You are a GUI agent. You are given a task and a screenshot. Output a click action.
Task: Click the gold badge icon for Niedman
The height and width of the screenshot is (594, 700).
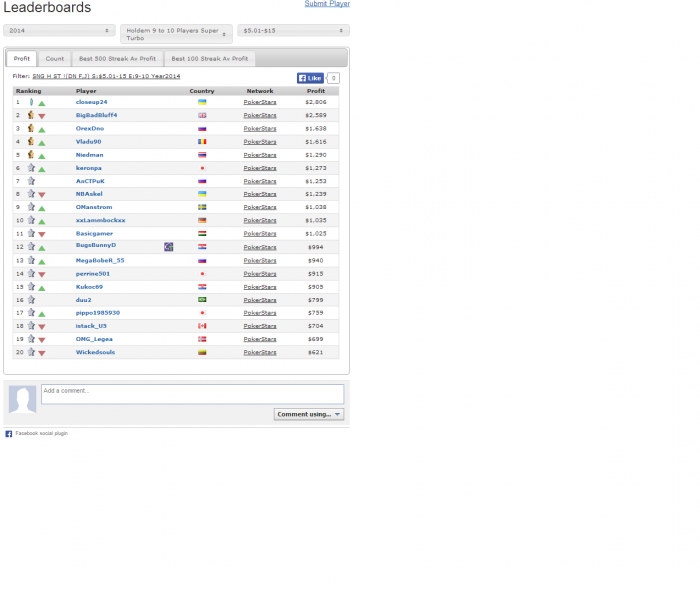tap(31, 155)
